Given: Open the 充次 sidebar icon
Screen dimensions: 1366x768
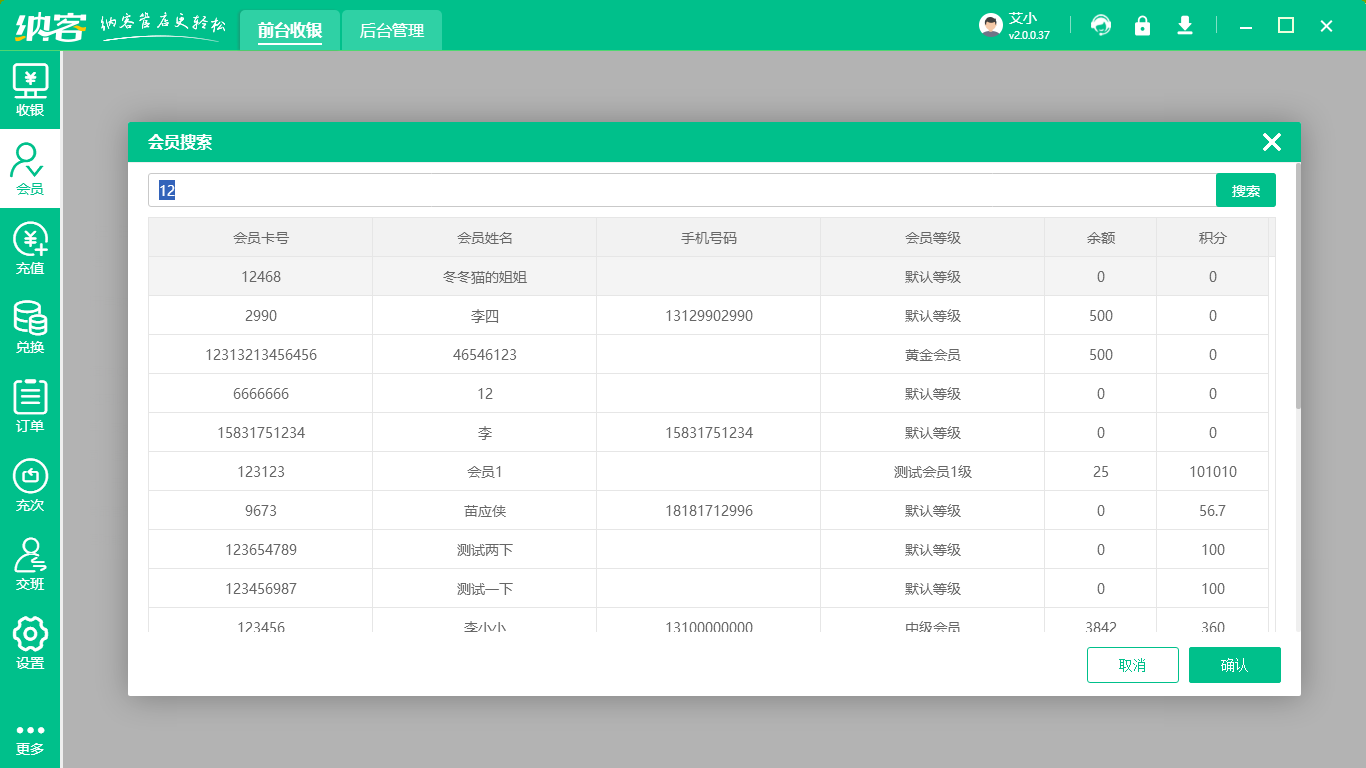Looking at the screenshot, I should (30, 485).
